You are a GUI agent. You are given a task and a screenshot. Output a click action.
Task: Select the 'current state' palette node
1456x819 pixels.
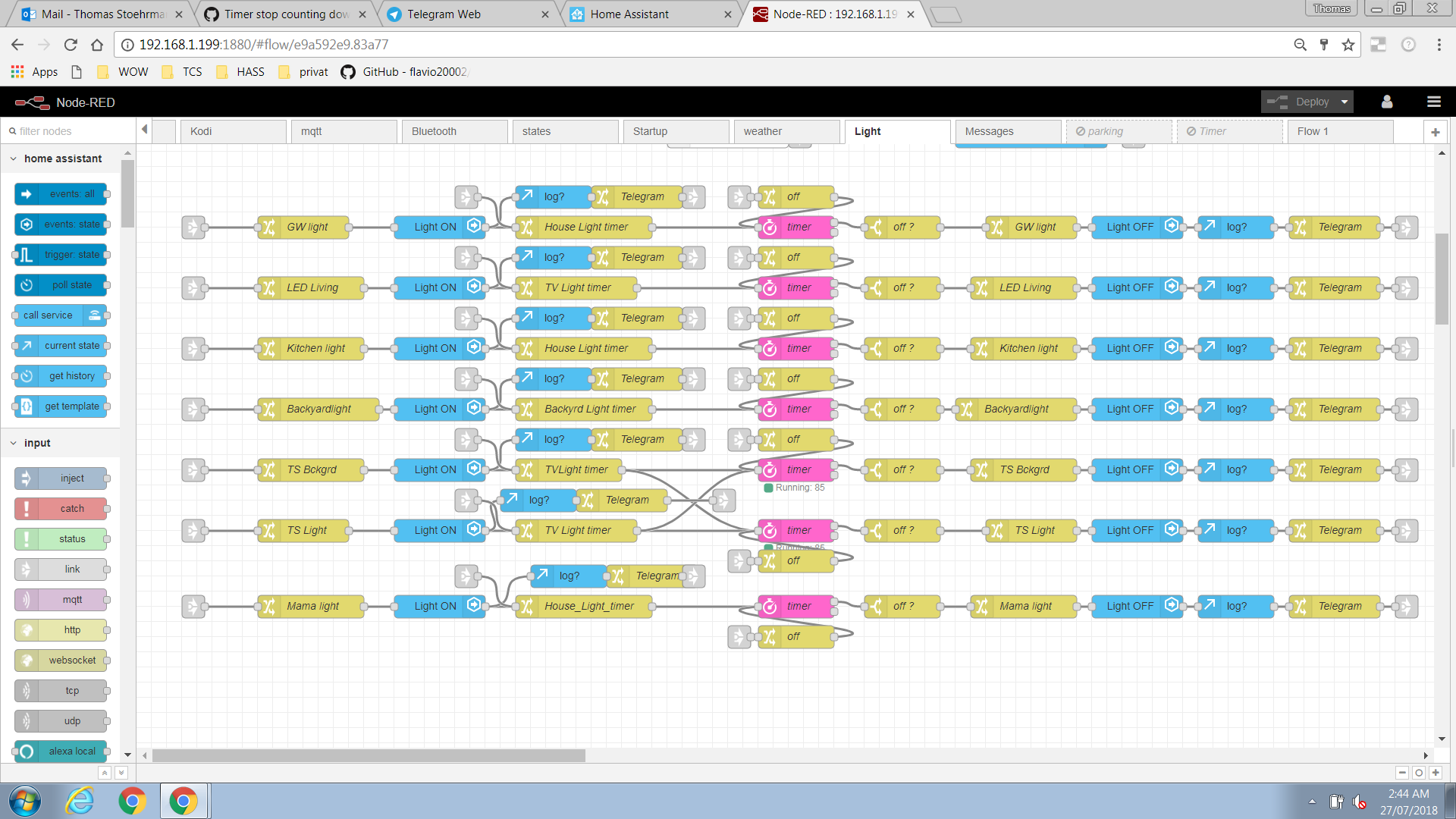(x=61, y=346)
